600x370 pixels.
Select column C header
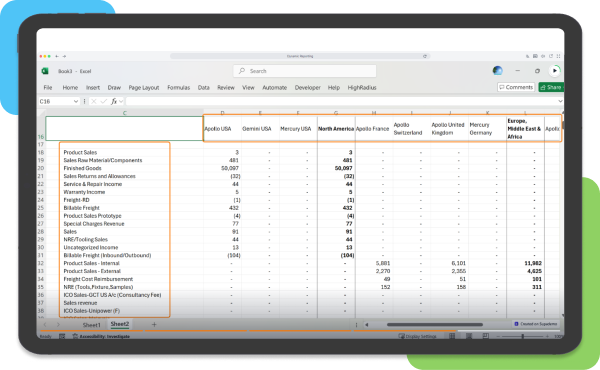[124, 113]
